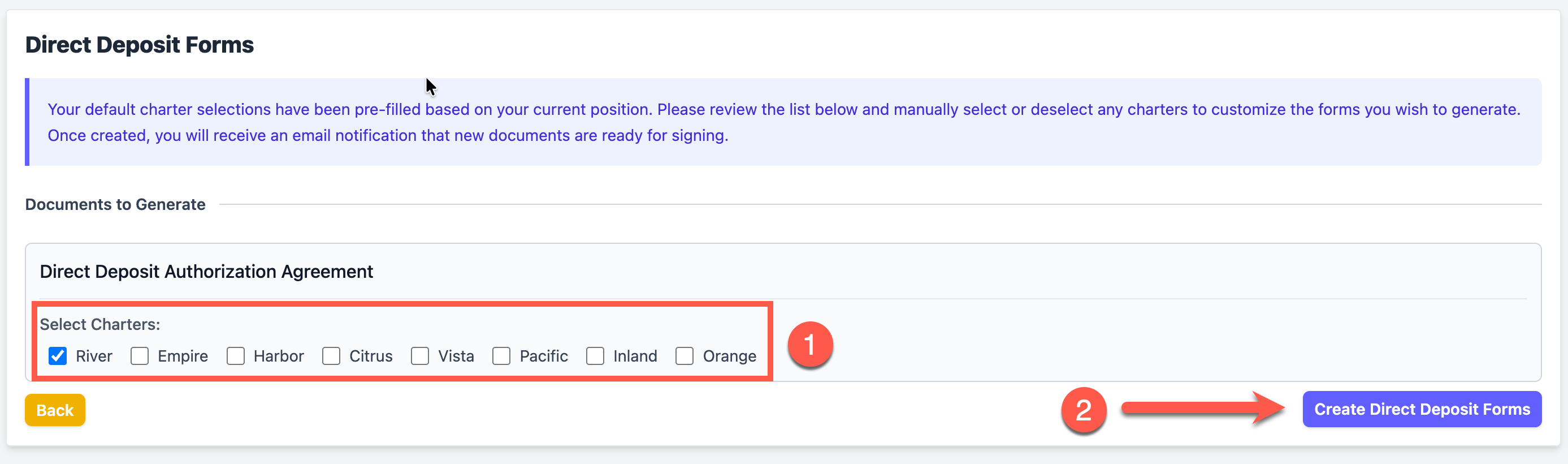
Task: Uncheck the River charter checkbox
Action: coord(58,355)
